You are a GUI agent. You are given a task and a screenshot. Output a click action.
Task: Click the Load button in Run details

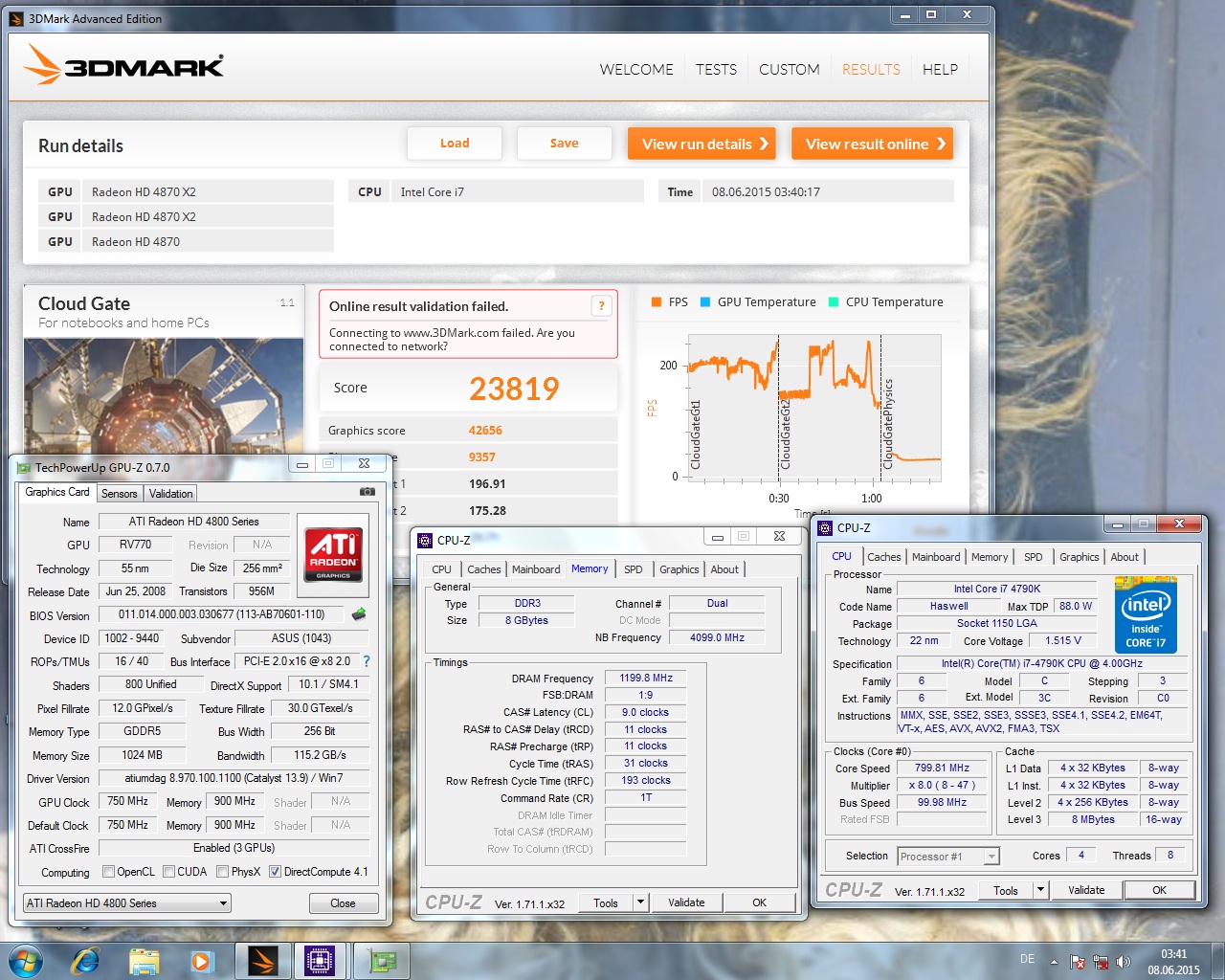click(455, 144)
